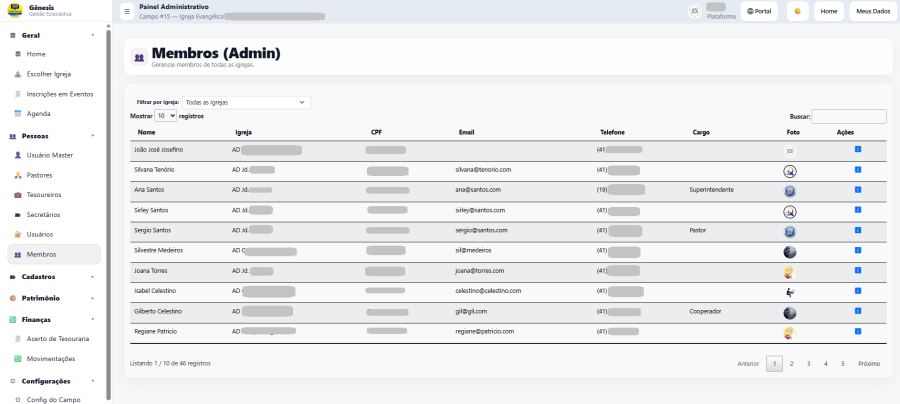Click the action icon for Silvana Tenório

[x=858, y=169]
